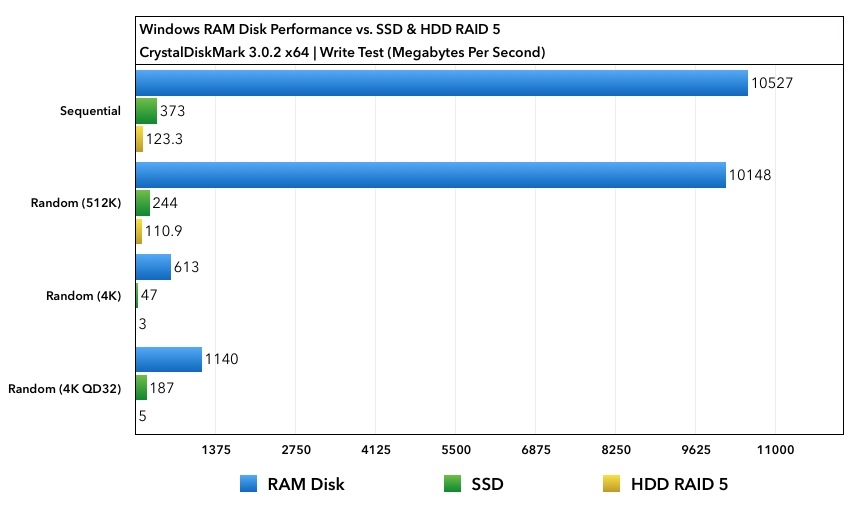Click the Random (512K) SSD bar valued 244
The height and width of the screenshot is (508, 861).
click(x=142, y=203)
